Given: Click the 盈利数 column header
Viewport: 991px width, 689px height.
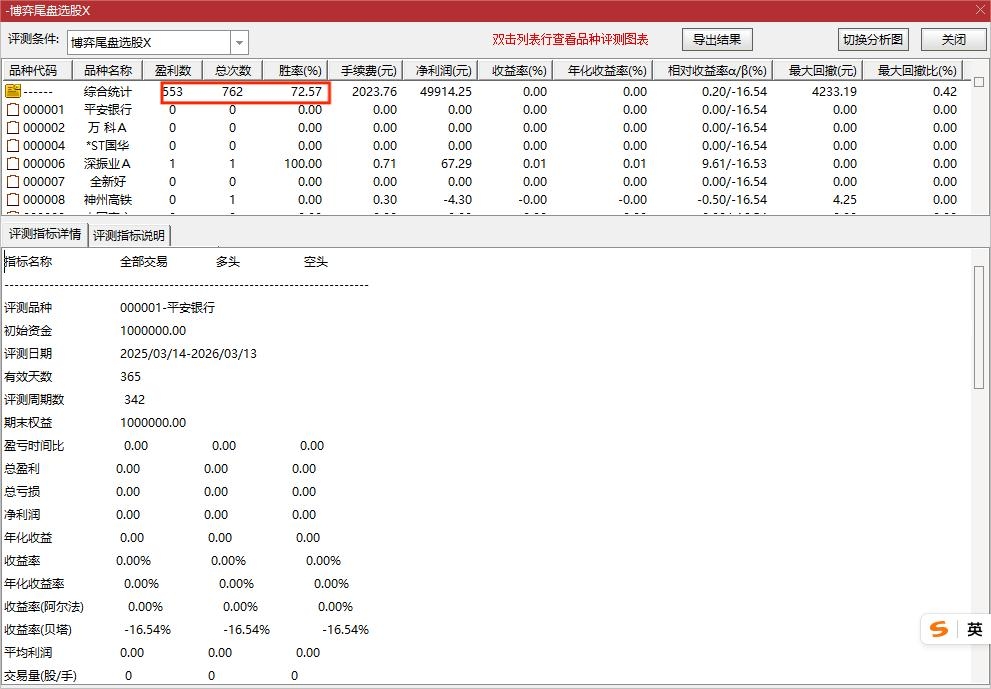Looking at the screenshot, I should [173, 69].
